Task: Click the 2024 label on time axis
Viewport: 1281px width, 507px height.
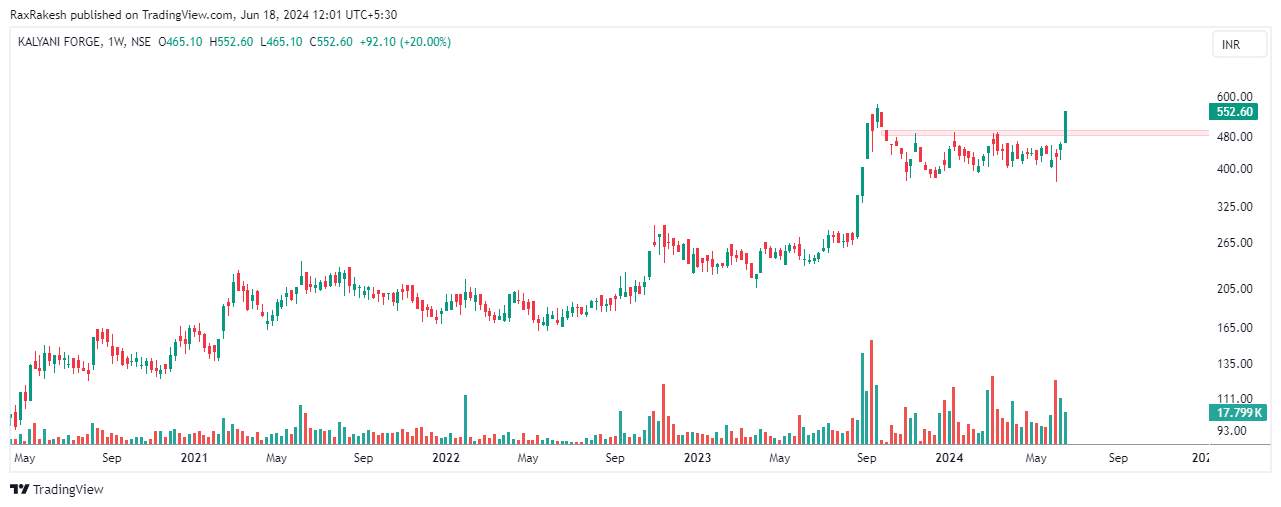Action: point(948,458)
